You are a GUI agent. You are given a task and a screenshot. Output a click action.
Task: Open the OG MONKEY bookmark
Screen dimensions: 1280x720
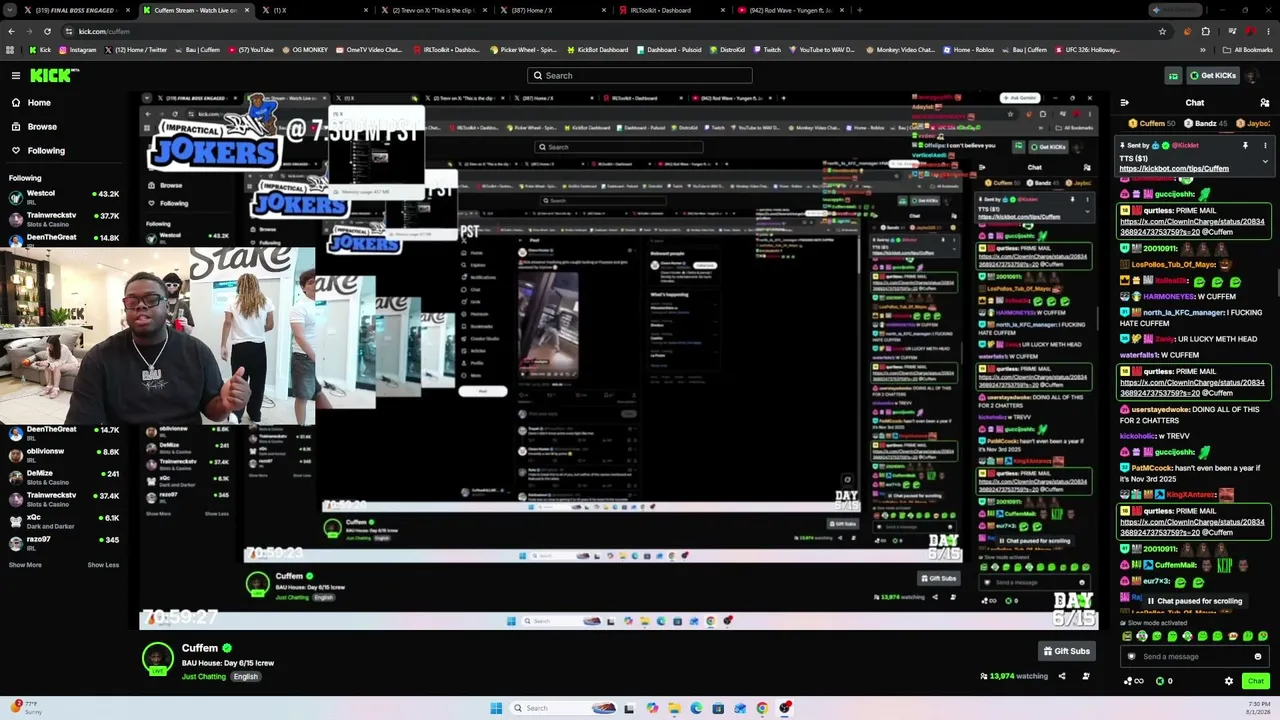305,49
